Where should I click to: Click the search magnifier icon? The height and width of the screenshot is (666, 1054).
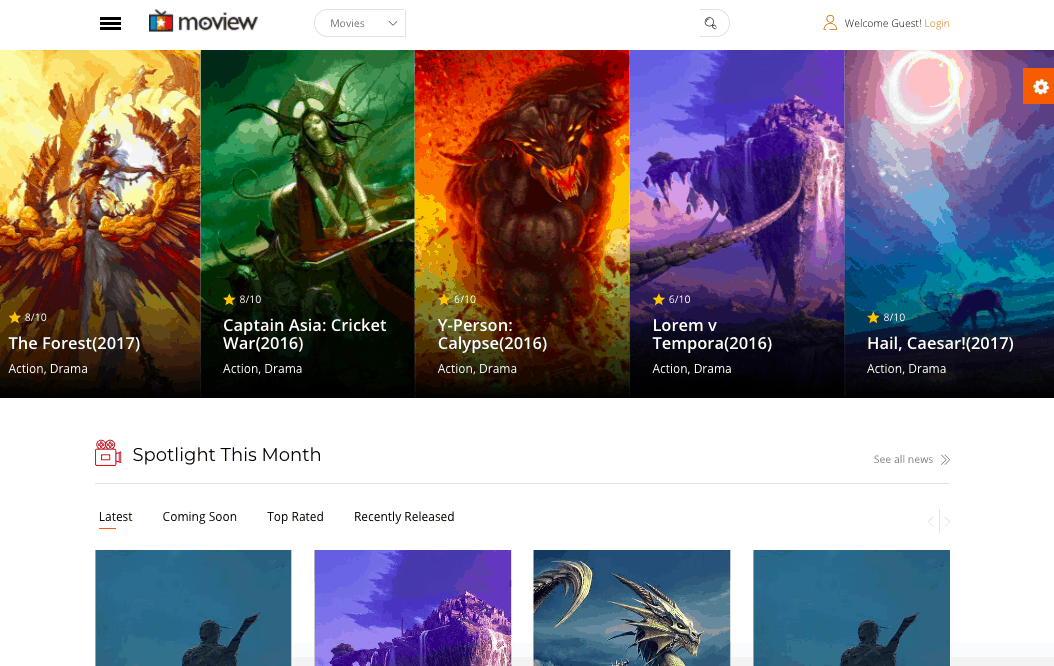(711, 22)
